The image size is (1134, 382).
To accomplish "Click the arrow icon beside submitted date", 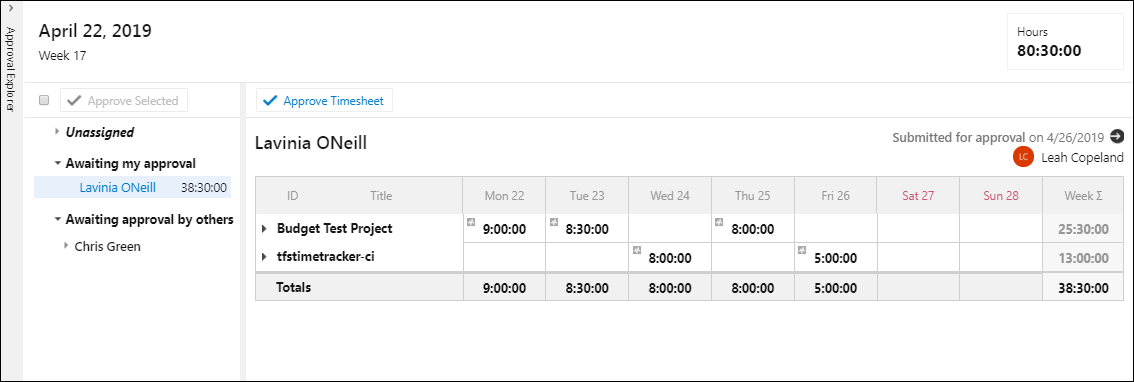I will pos(1117,136).
